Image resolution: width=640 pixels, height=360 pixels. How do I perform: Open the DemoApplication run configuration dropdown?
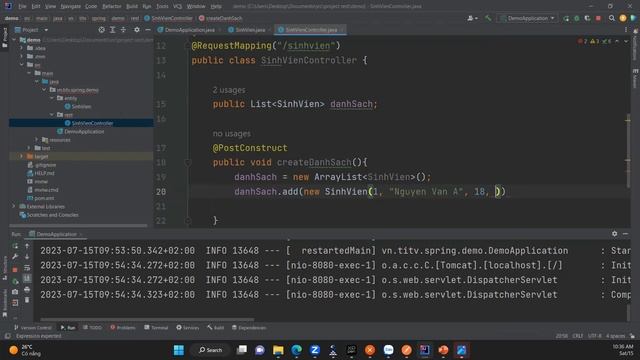[x=527, y=18]
